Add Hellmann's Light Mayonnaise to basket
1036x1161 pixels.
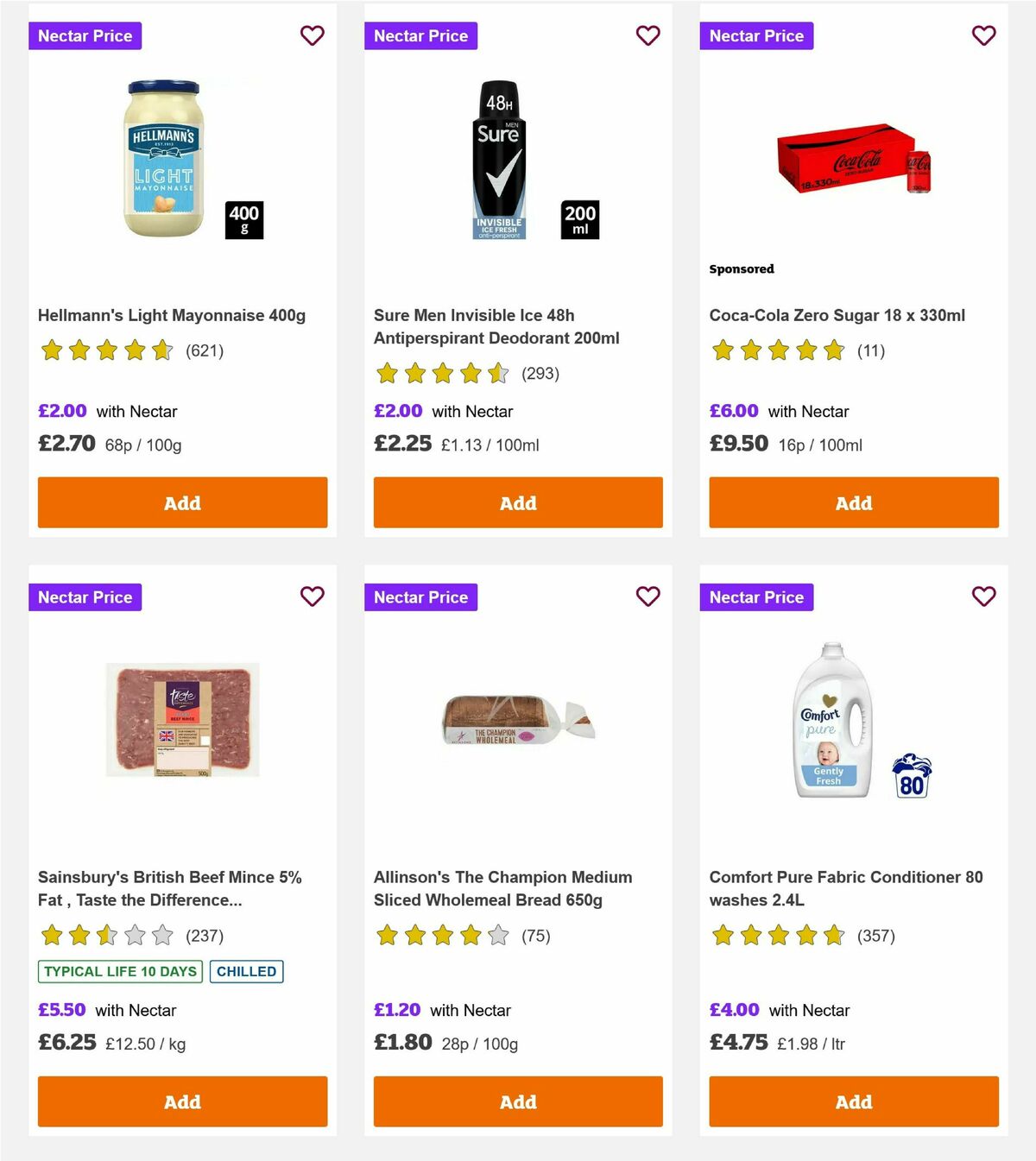(x=181, y=502)
